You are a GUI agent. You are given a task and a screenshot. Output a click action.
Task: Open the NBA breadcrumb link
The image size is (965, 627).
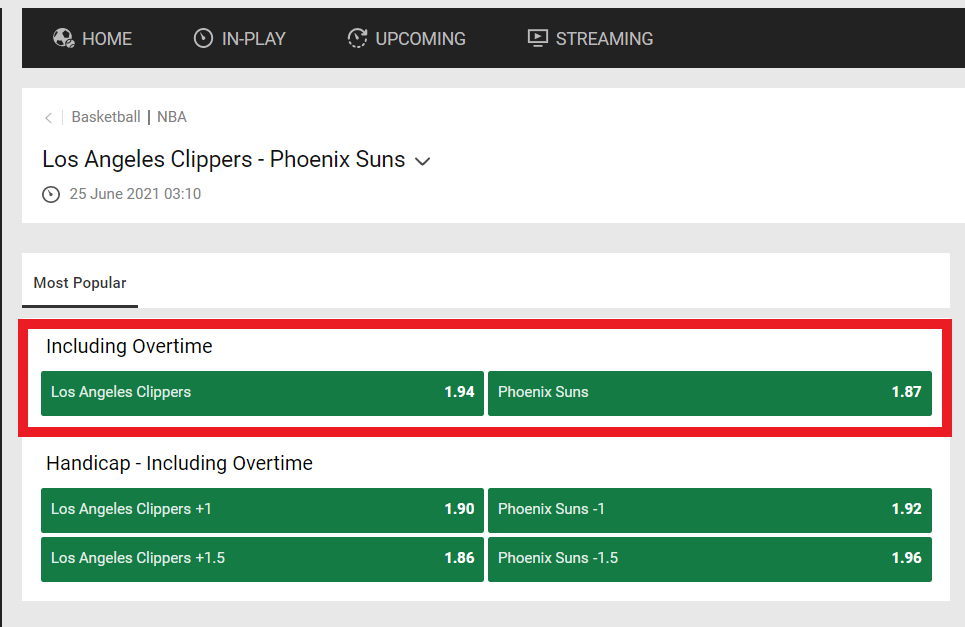[172, 117]
